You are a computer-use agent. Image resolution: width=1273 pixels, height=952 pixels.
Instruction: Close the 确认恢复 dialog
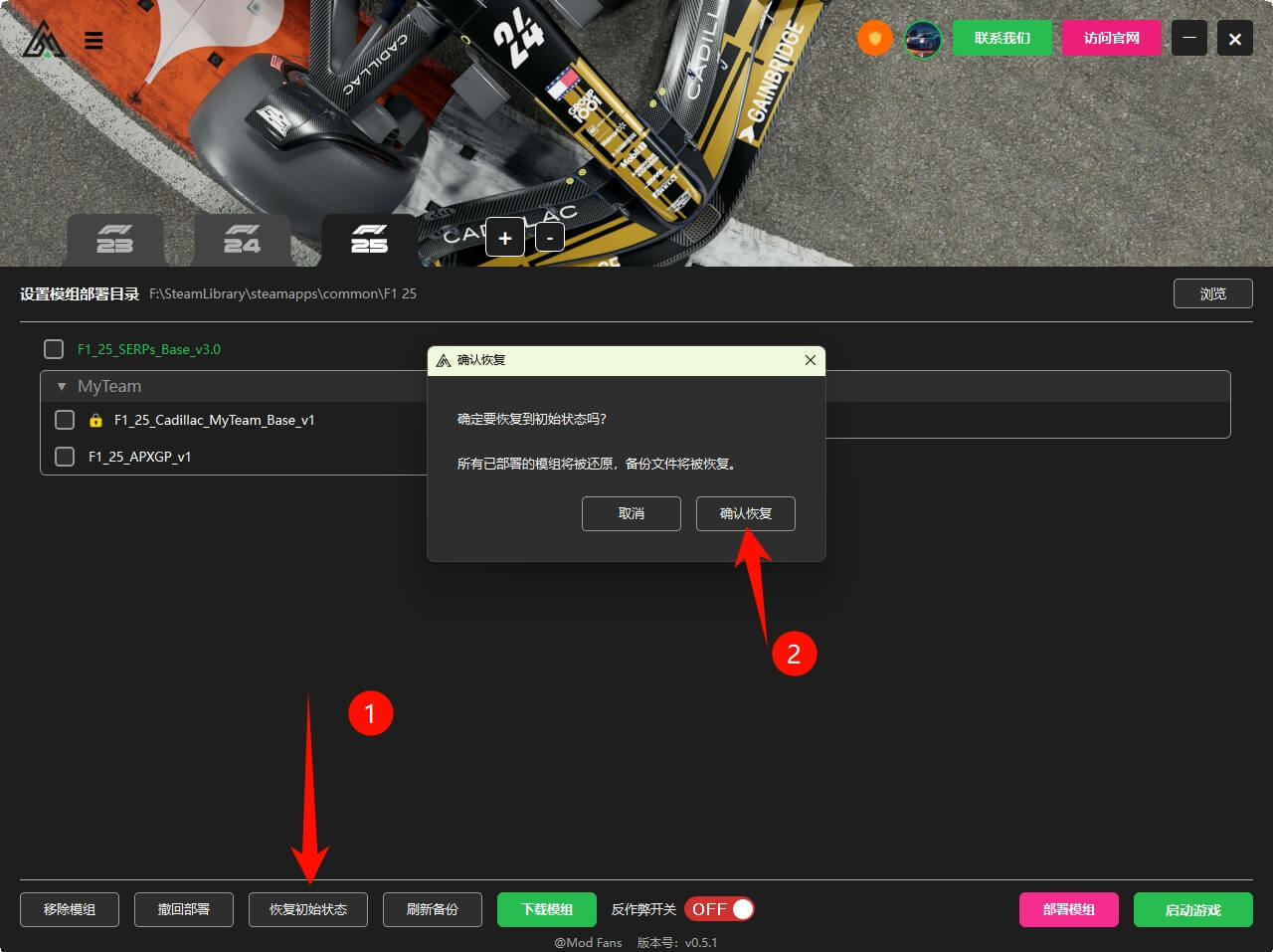810,360
